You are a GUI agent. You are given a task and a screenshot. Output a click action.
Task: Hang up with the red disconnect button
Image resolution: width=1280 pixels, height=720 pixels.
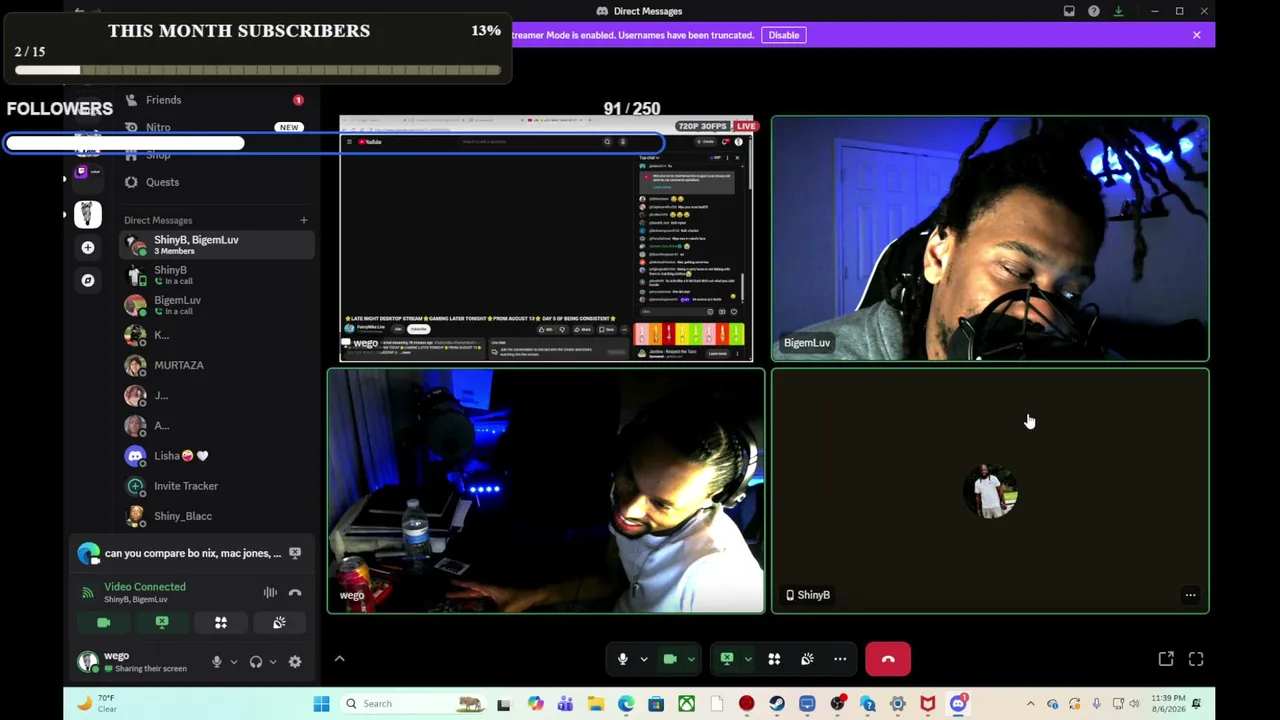tap(888, 659)
